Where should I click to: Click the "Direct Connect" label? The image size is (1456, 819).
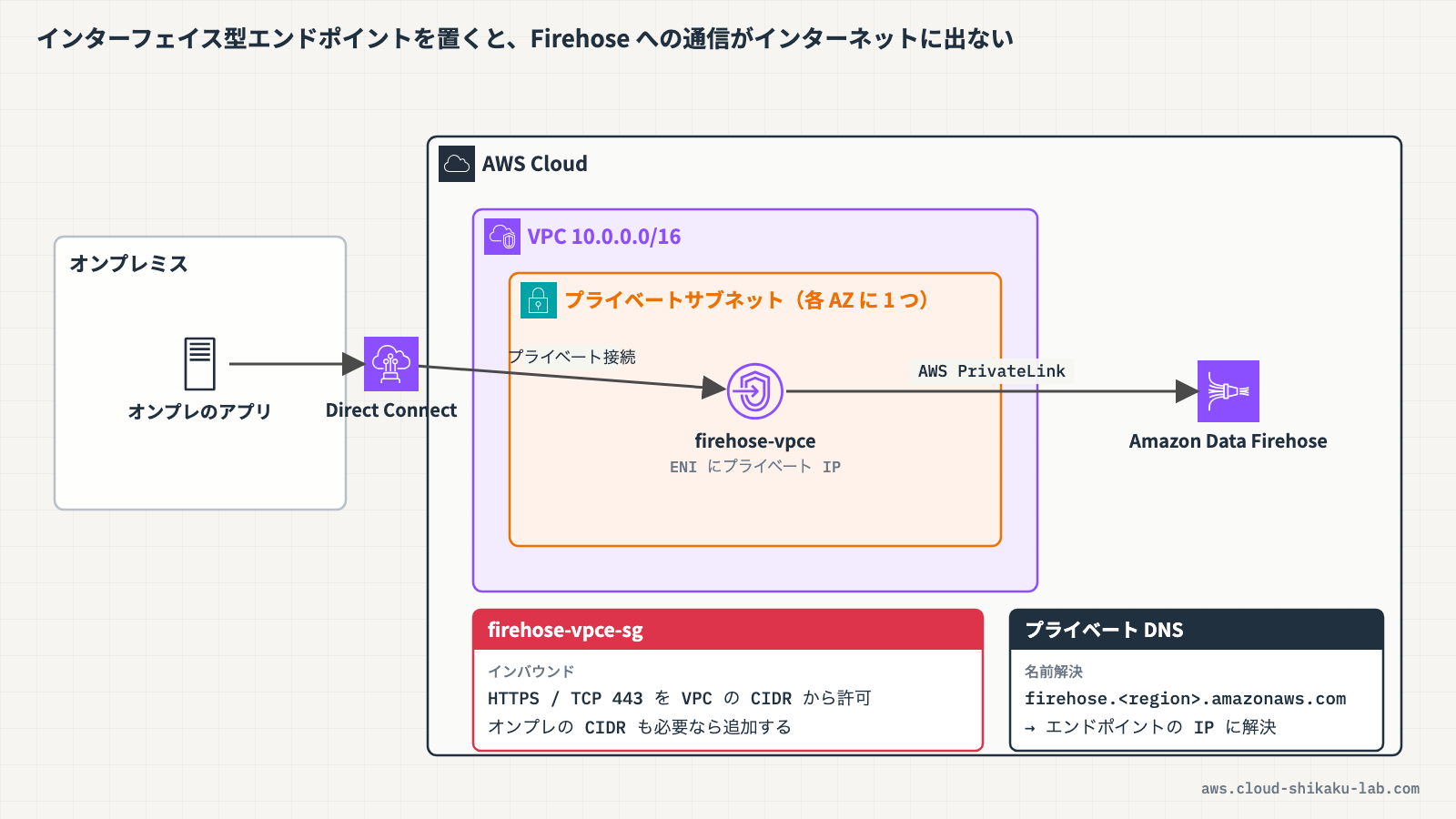click(391, 410)
